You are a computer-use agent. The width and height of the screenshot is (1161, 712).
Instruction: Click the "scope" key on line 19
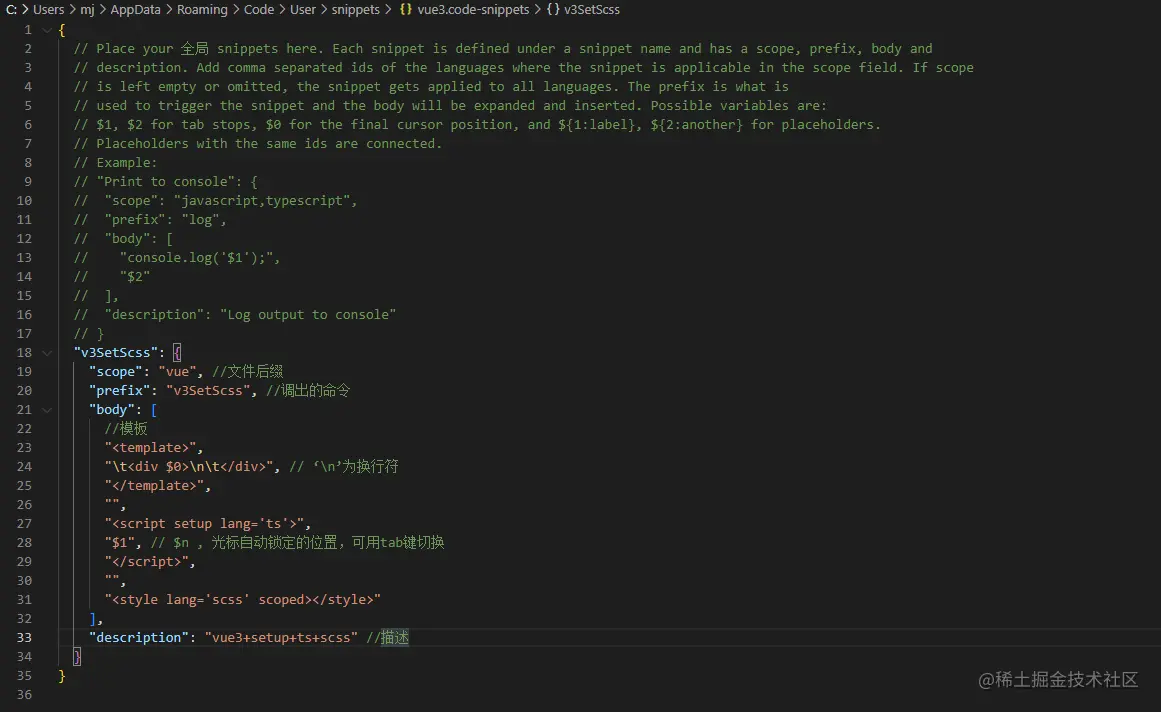point(116,372)
